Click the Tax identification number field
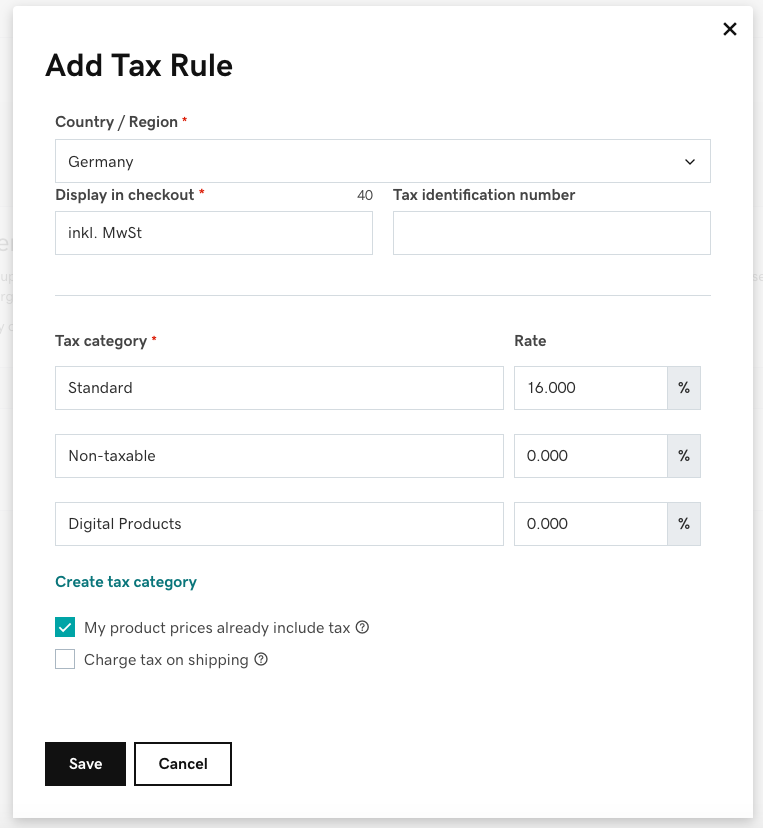This screenshot has width=763, height=828. (552, 233)
